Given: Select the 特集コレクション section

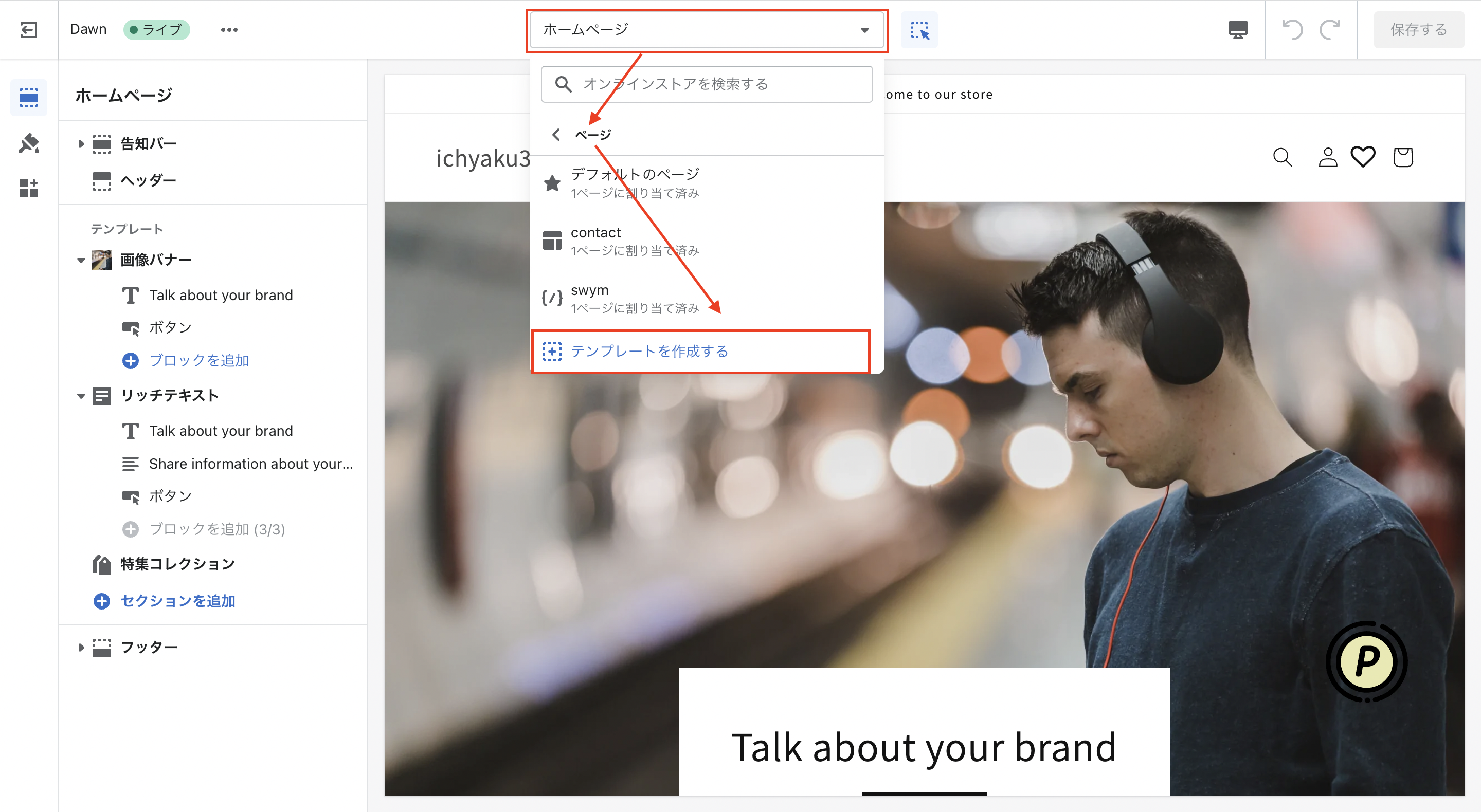Looking at the screenshot, I should tap(177, 564).
